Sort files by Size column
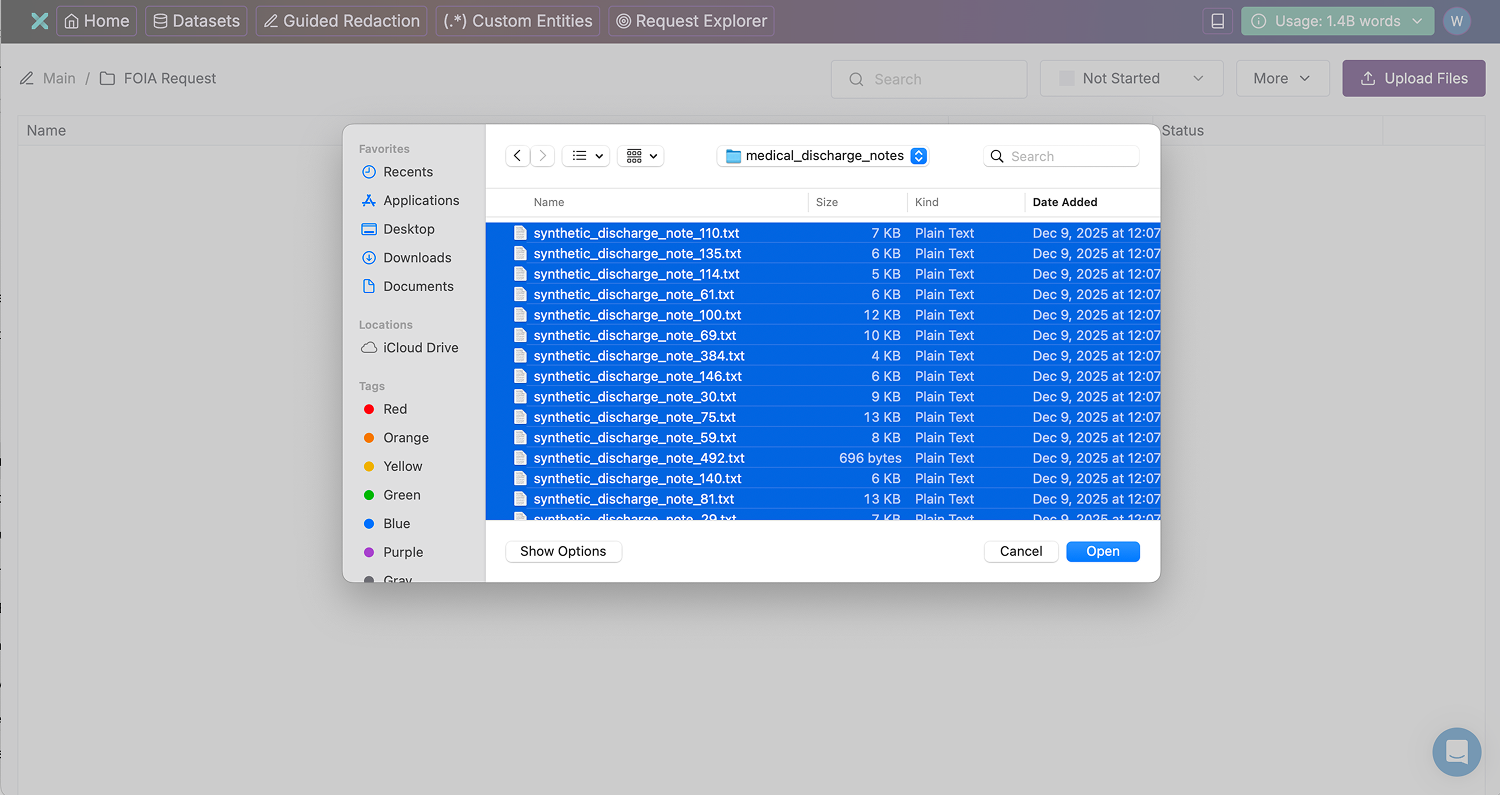The image size is (1500, 796). [x=827, y=202]
